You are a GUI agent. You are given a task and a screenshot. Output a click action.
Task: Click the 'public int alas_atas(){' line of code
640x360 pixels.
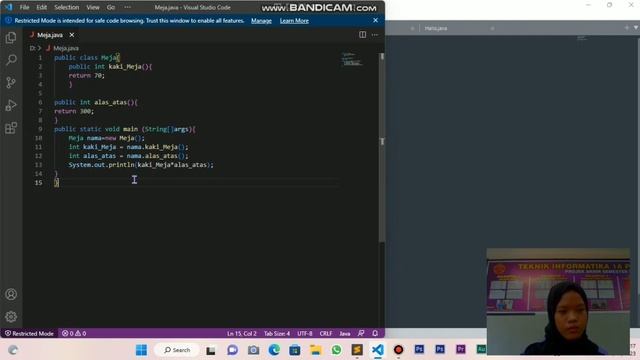pos(96,102)
